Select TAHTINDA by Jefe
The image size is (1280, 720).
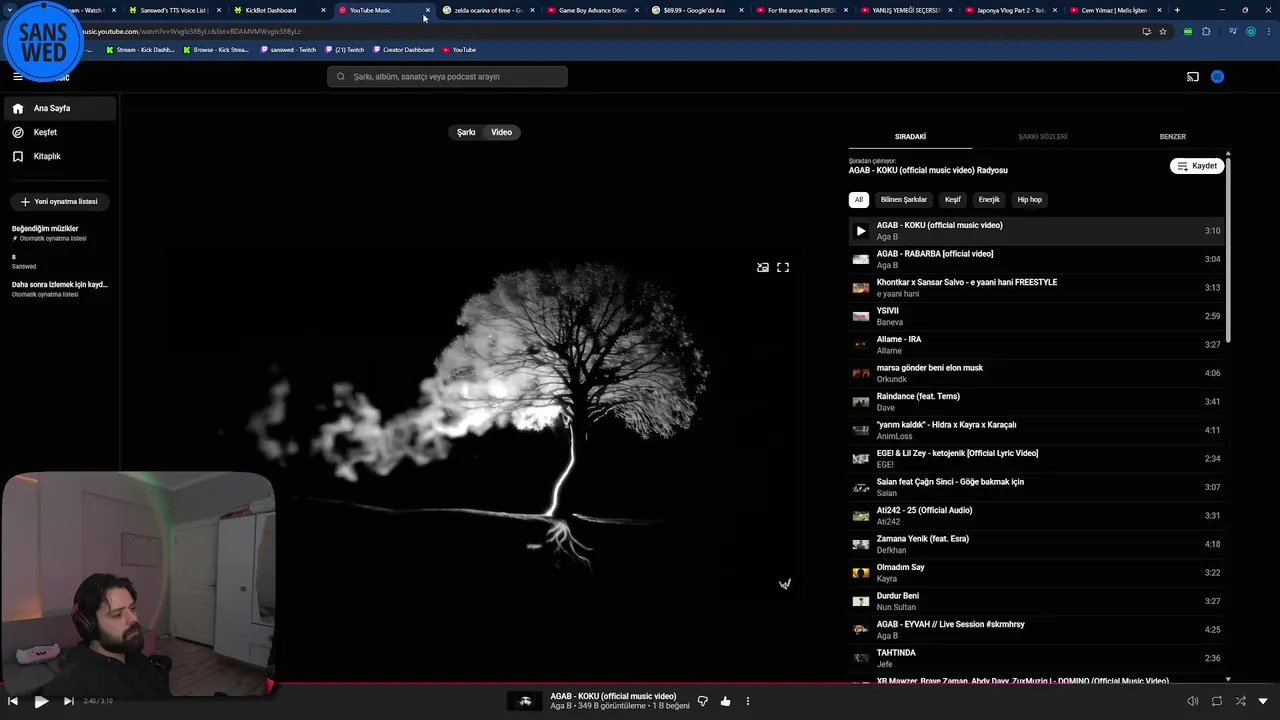1036,658
